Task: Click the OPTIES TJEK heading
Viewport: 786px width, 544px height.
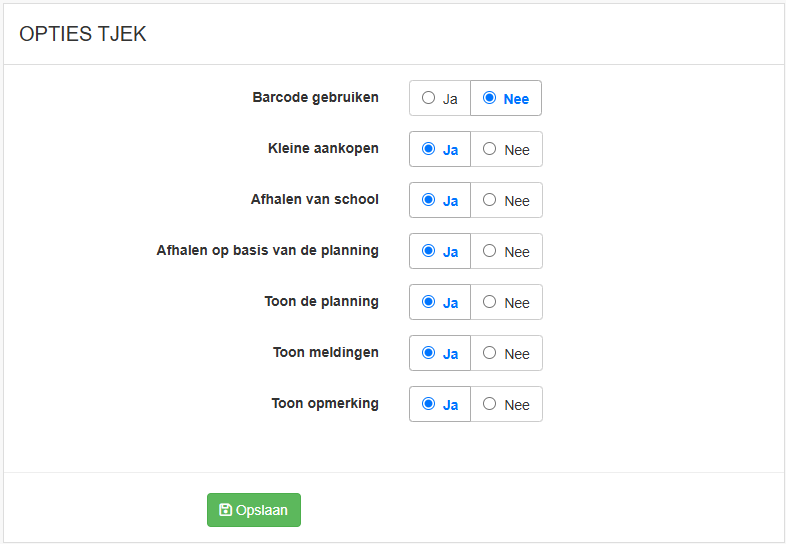Action: [83, 34]
